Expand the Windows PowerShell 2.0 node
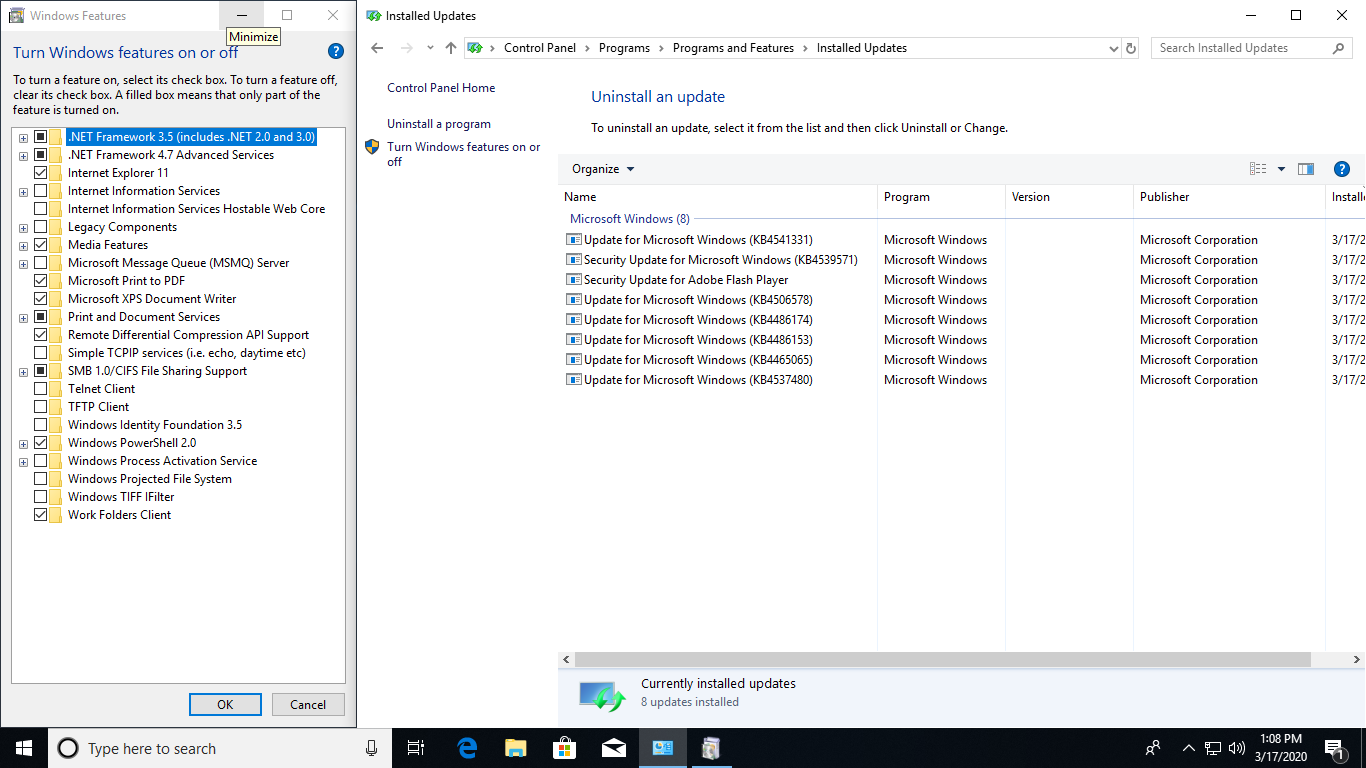The height and width of the screenshot is (768, 1366). point(23,444)
